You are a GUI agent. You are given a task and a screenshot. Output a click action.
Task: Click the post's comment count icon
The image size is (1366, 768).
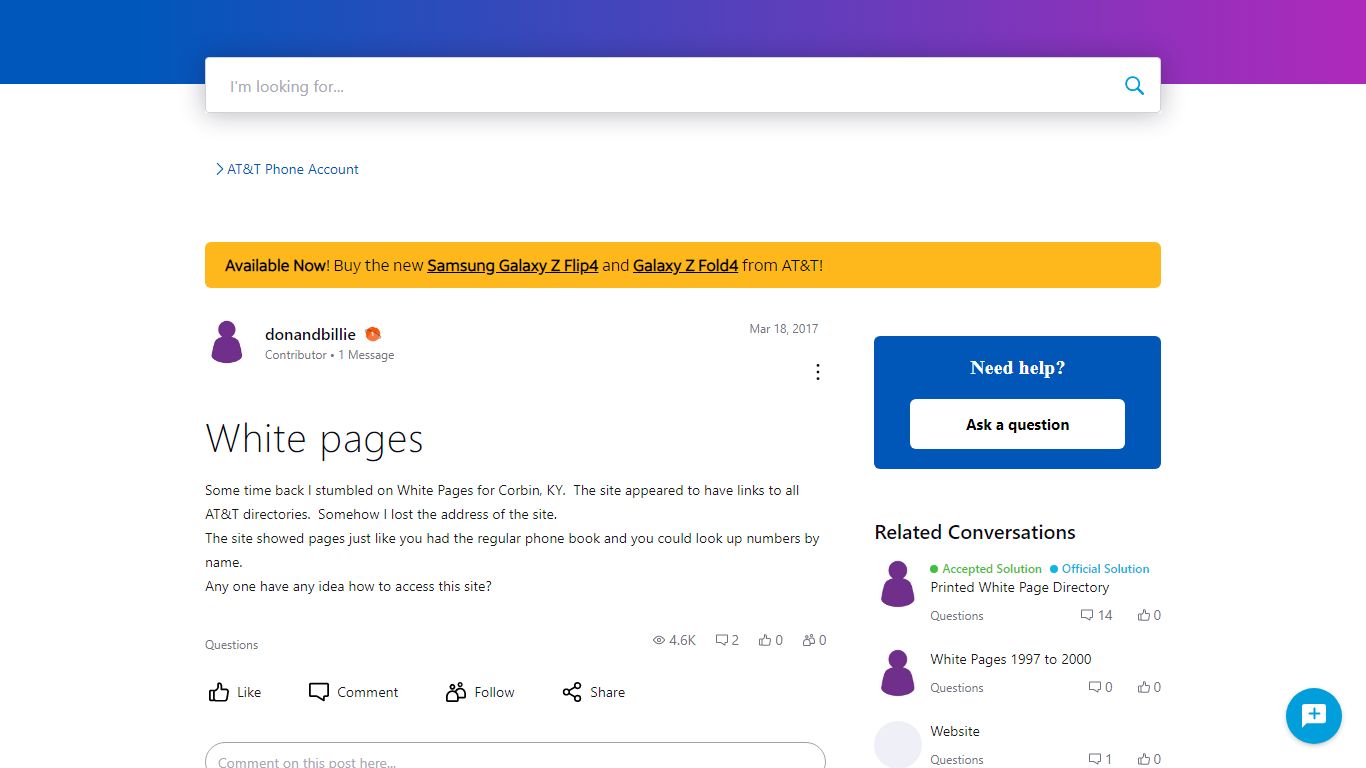click(x=722, y=640)
